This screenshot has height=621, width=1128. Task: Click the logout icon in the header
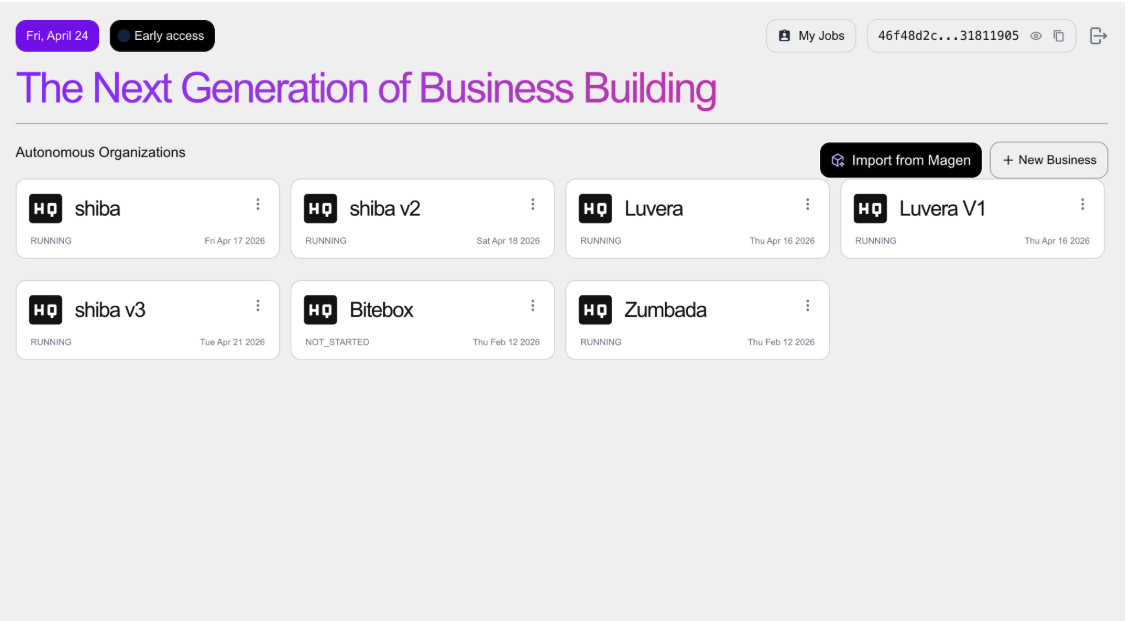pyautogui.click(x=1098, y=36)
